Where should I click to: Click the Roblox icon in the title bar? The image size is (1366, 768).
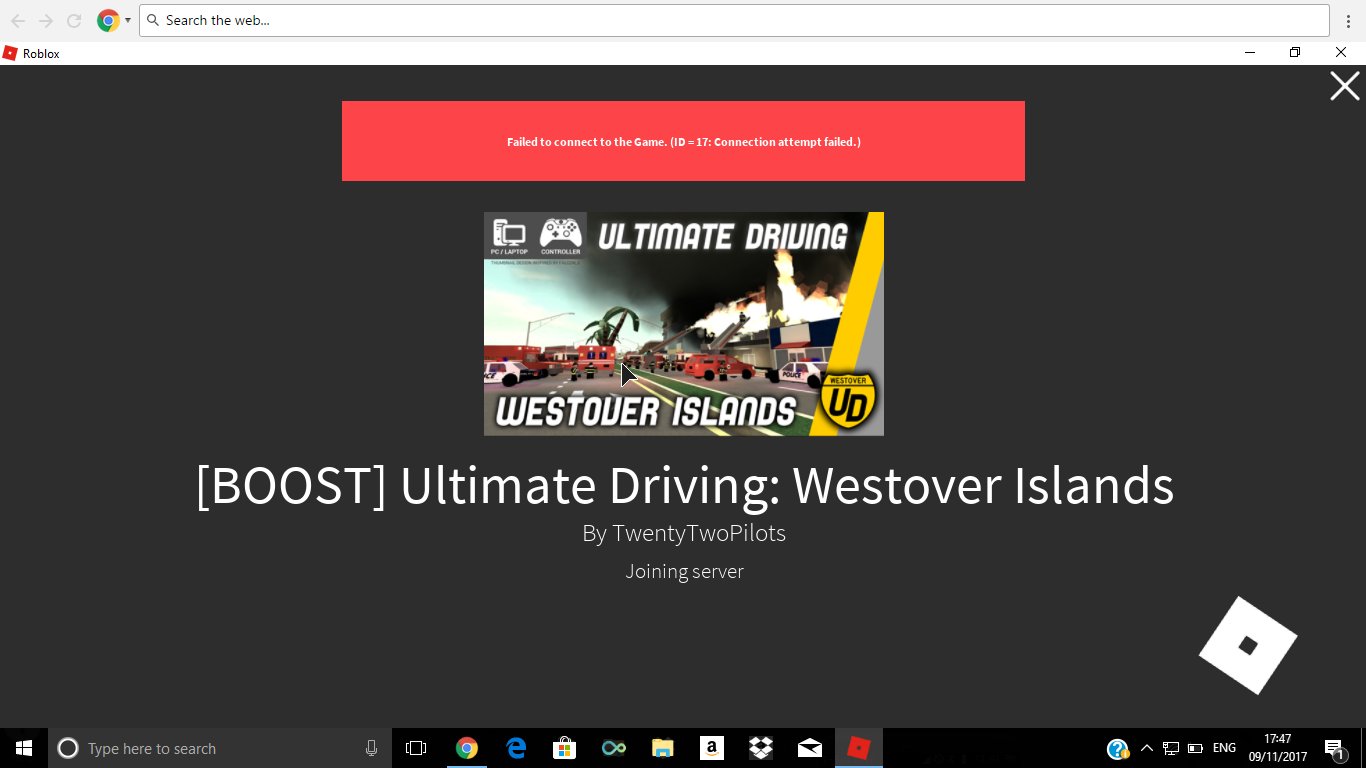[x=10, y=53]
